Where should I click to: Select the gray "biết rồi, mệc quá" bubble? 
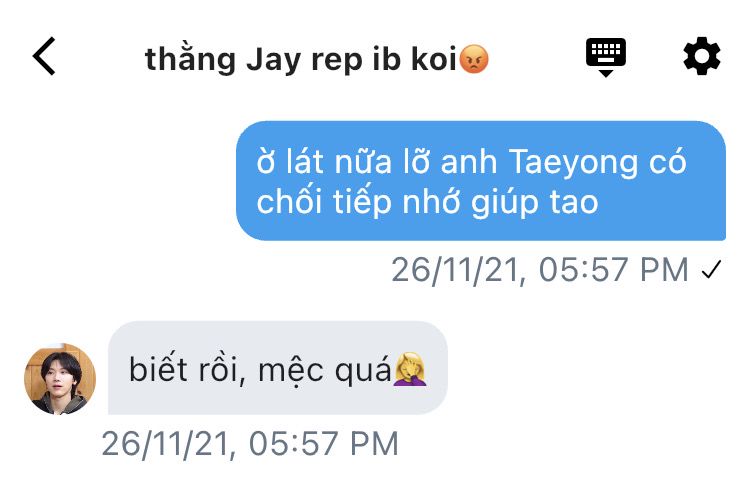click(278, 367)
